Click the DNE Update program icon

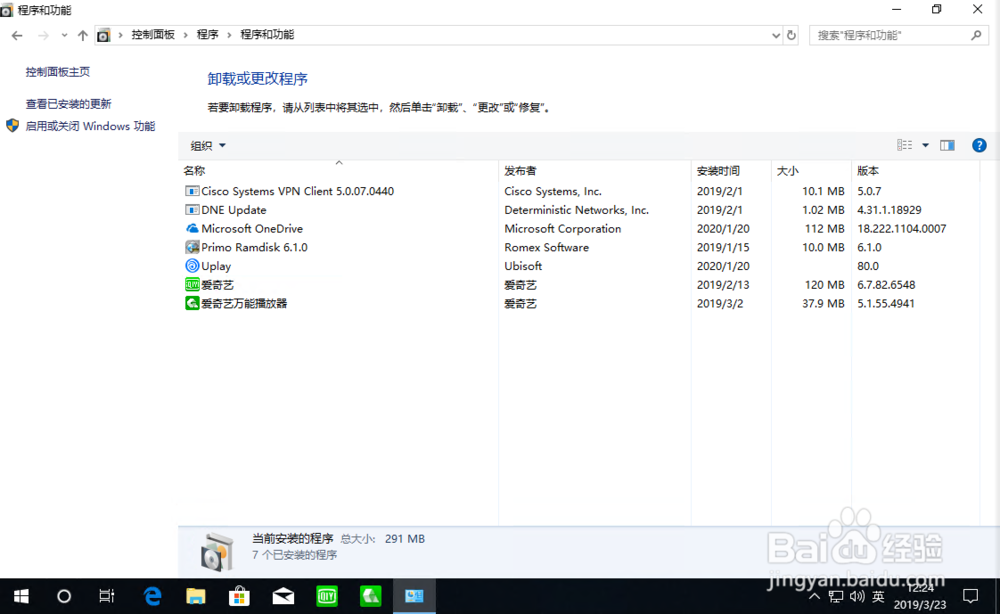pos(191,209)
